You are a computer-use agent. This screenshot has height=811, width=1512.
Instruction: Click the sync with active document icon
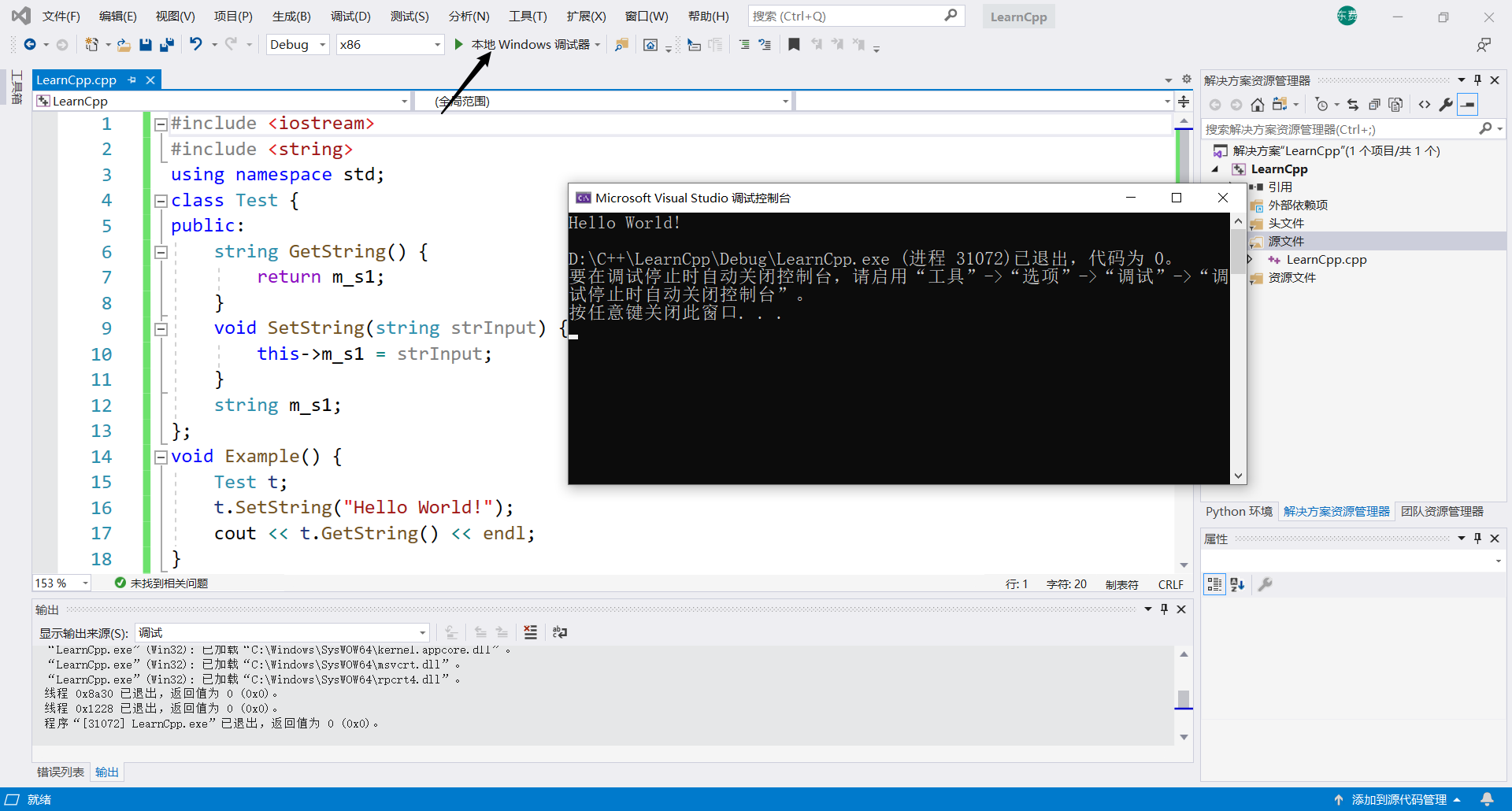click(x=1353, y=105)
